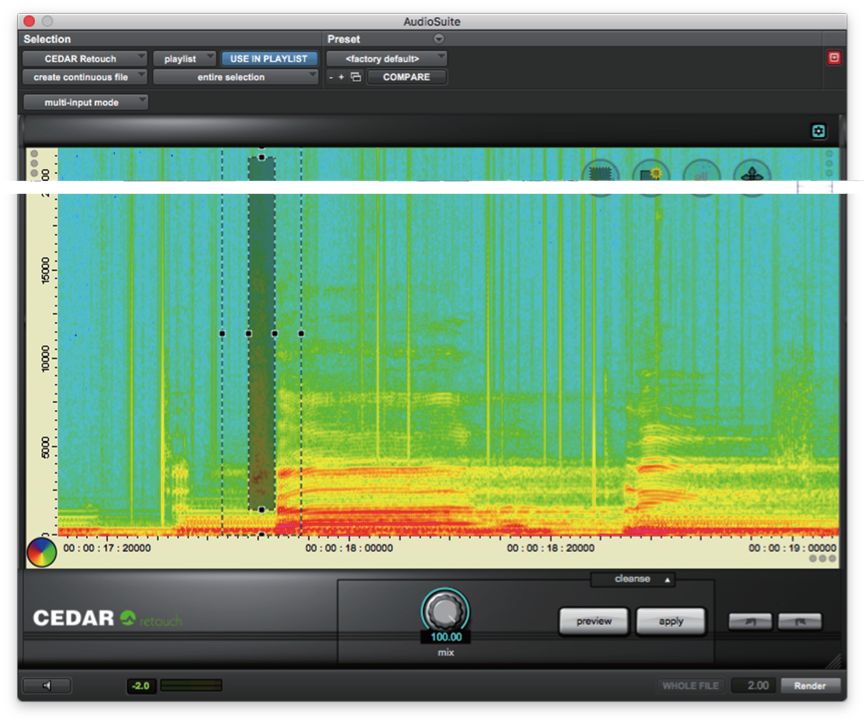Expand the cleanse mode selector
This screenshot has height=723, width=865.
click(x=633, y=579)
